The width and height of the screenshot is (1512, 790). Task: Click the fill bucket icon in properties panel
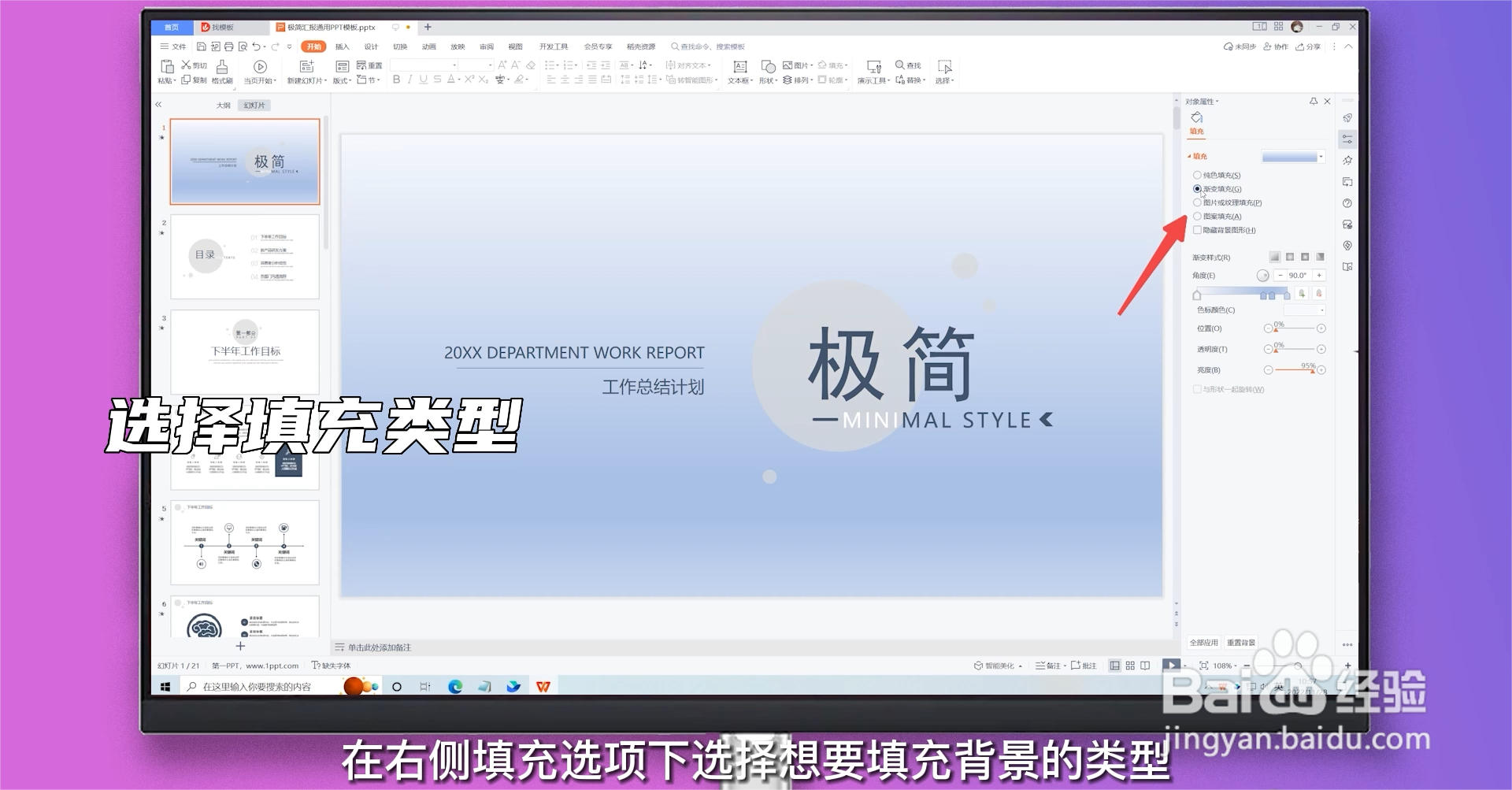[x=1197, y=118]
